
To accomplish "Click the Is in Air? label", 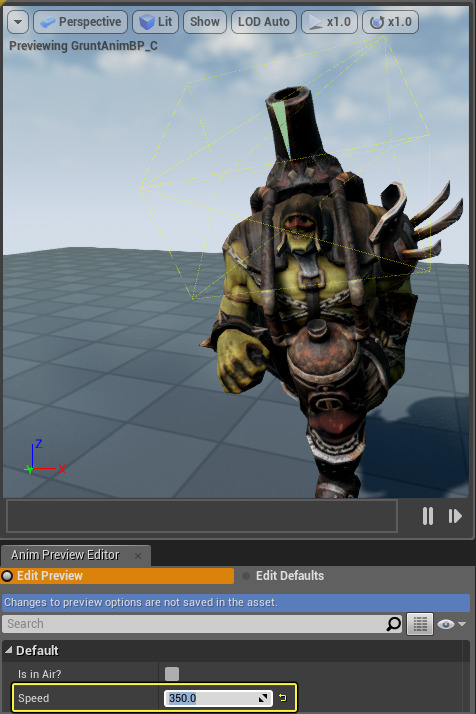I will point(39,674).
